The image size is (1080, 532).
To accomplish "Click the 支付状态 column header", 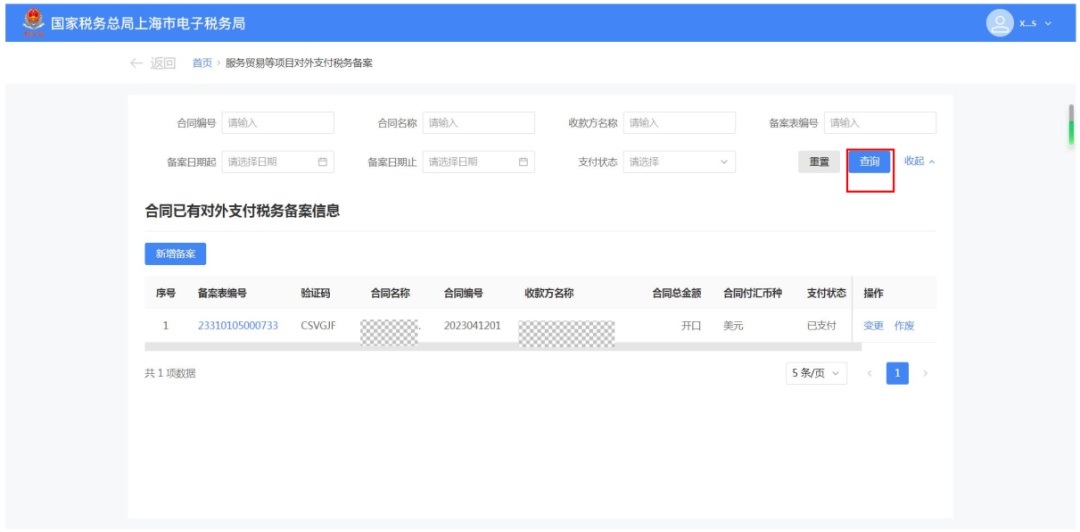I will [827, 293].
